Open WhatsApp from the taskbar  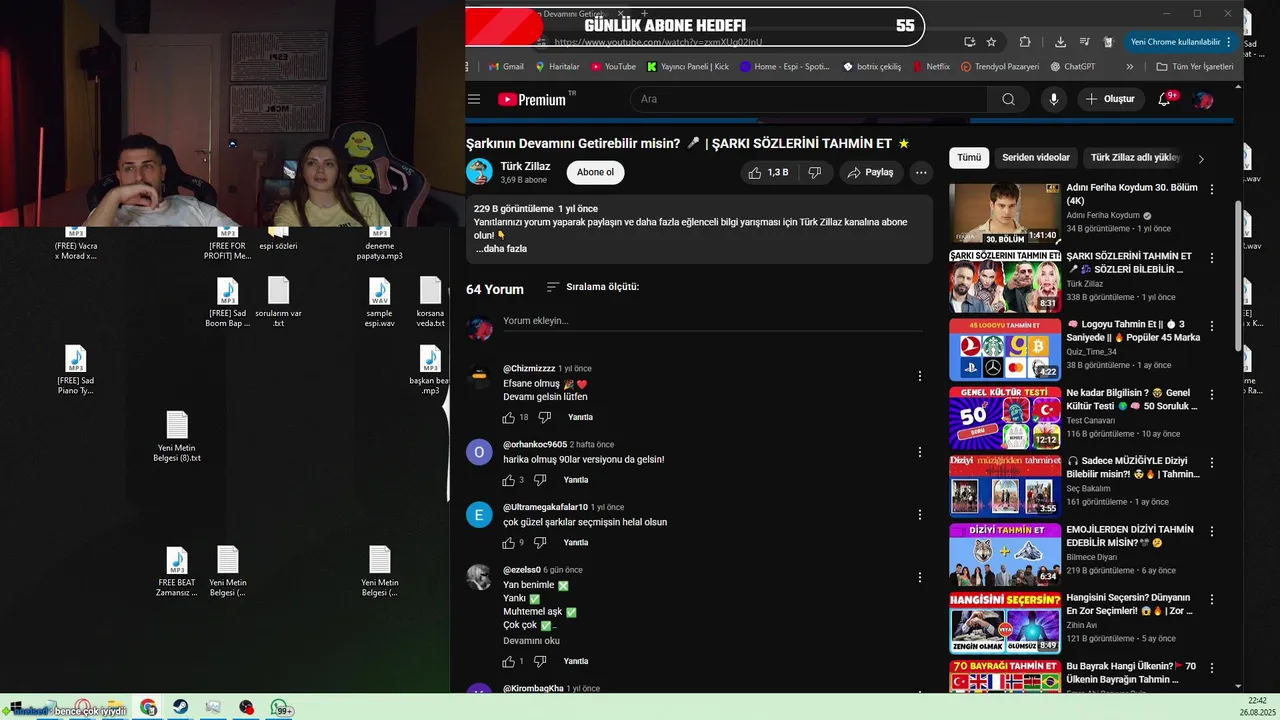coord(281,708)
